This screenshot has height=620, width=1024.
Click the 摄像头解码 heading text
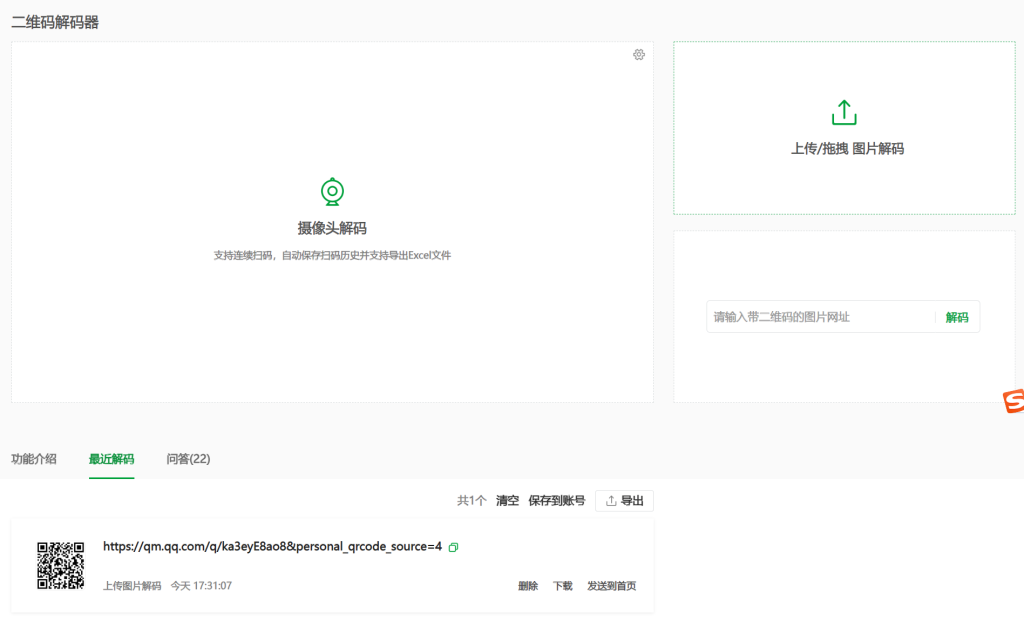pyautogui.click(x=332, y=228)
